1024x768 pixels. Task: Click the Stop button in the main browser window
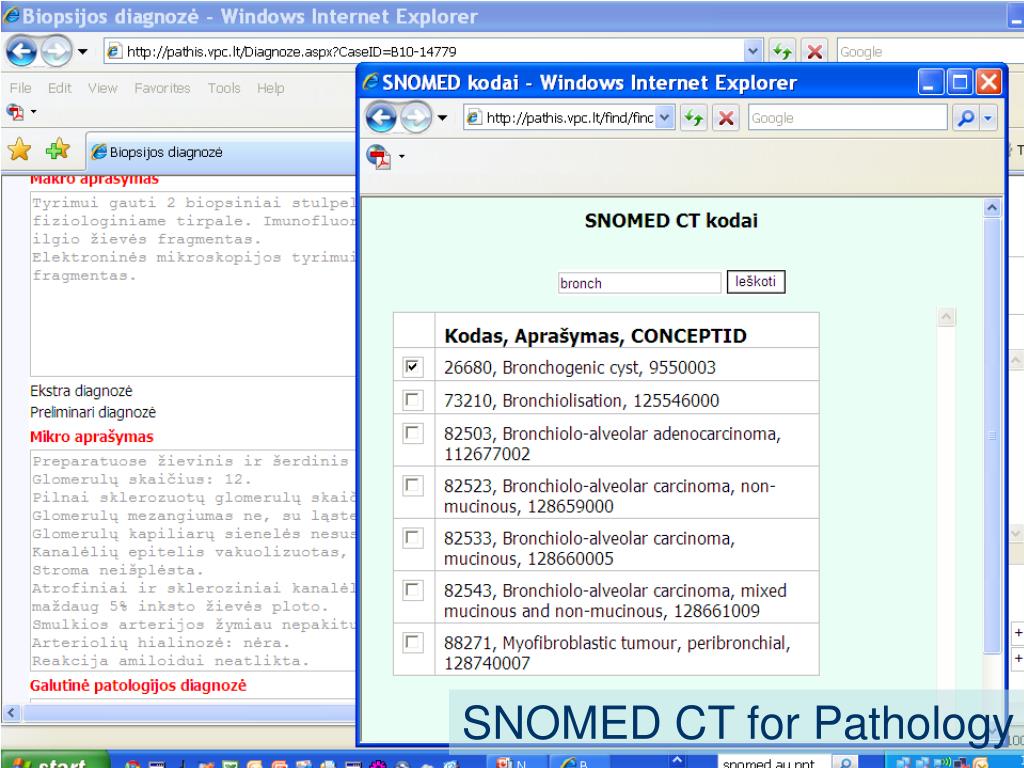[x=814, y=51]
